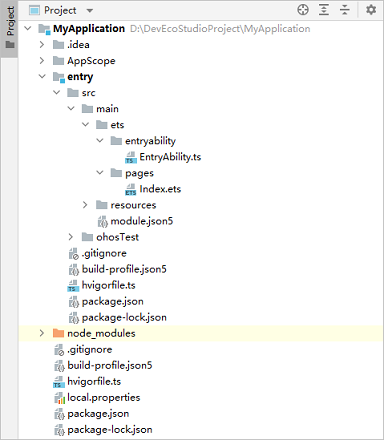The height and width of the screenshot is (440, 384).
Task: Click the Collapse All icon in panel header
Action: [x=345, y=10]
